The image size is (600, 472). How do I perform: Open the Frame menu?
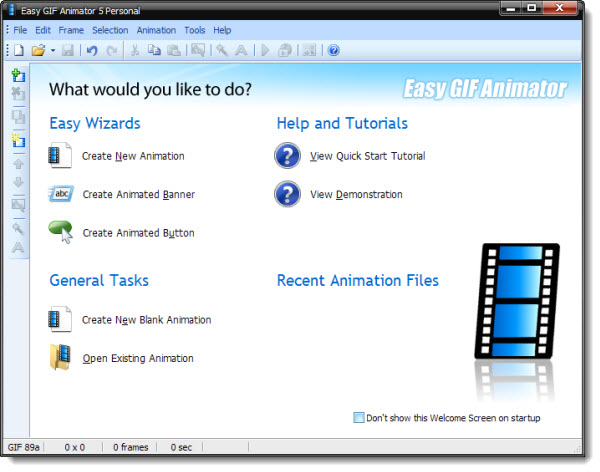[x=71, y=30]
